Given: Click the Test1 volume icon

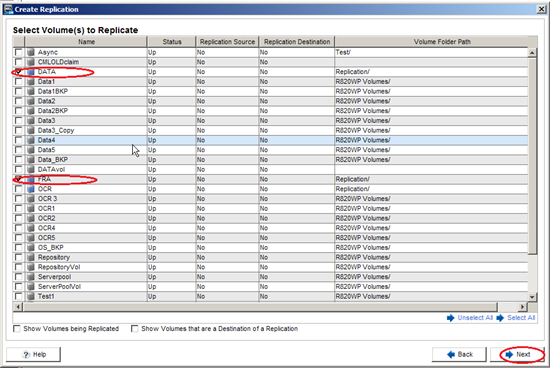Looking at the screenshot, I should tap(31, 296).
